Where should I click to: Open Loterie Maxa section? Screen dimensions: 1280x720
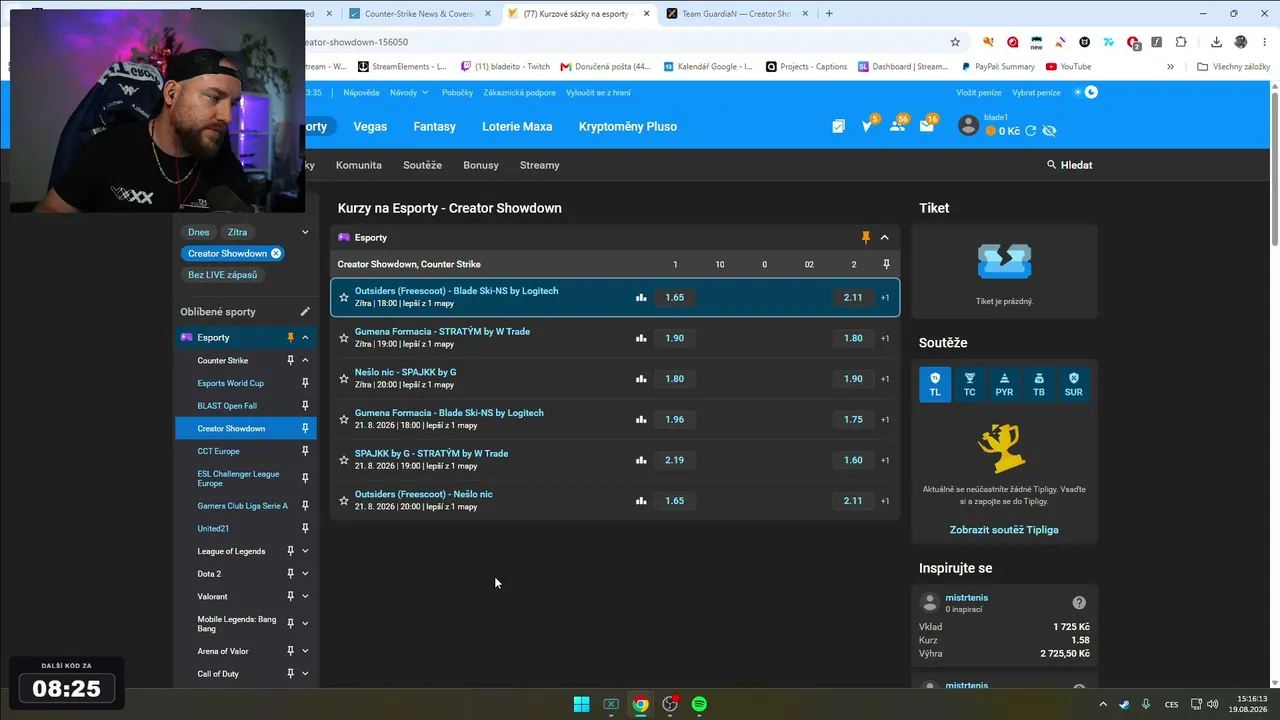[x=517, y=127]
